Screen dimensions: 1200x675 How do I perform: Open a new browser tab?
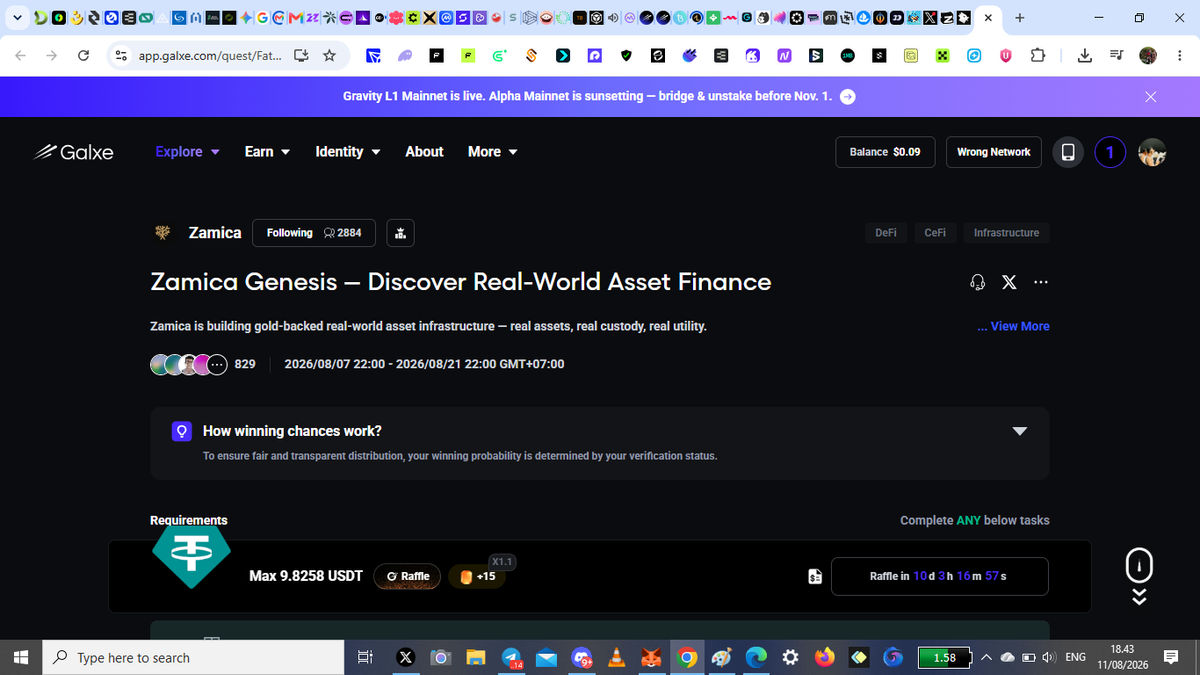(1020, 18)
